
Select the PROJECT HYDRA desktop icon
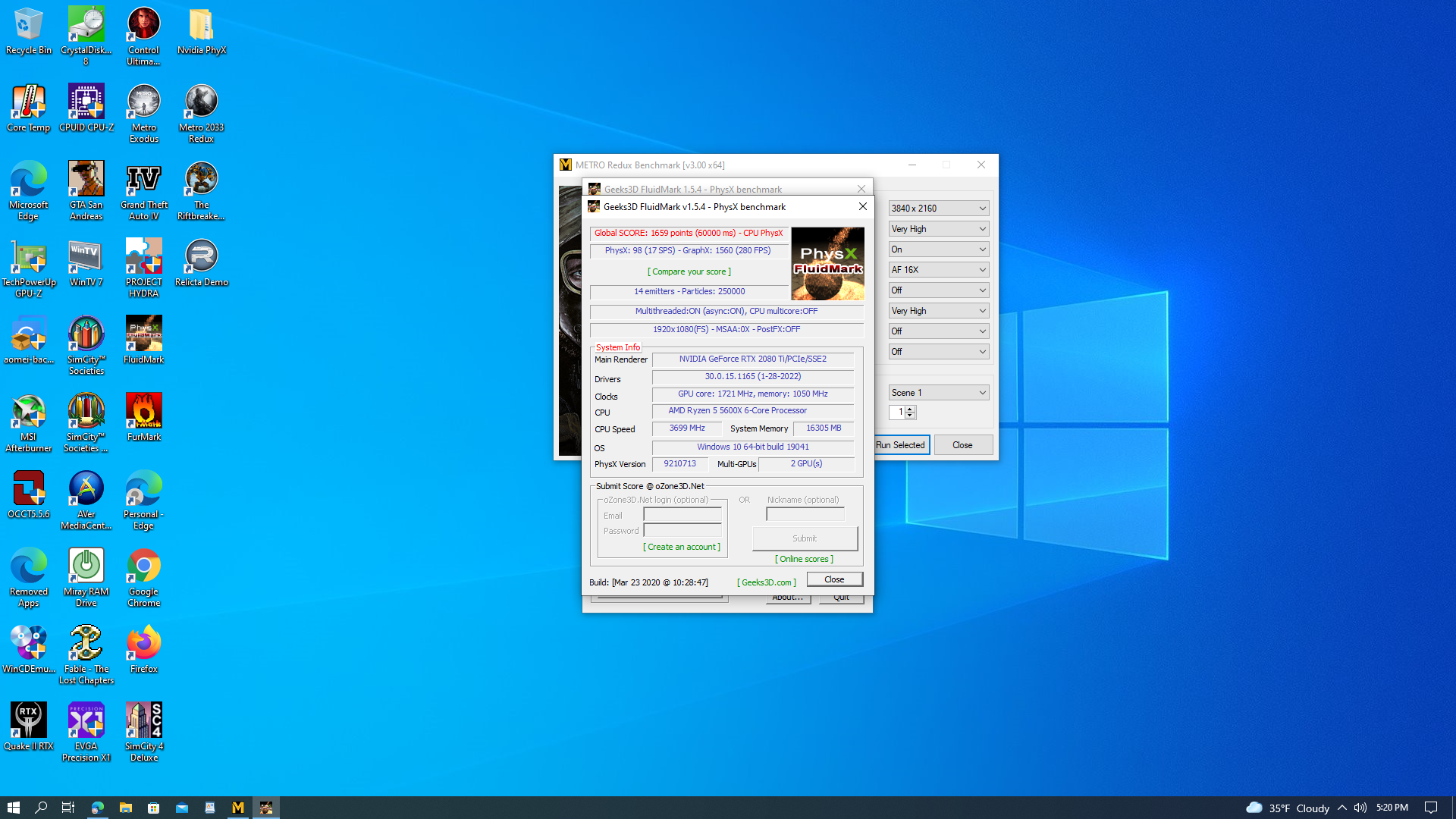144,268
